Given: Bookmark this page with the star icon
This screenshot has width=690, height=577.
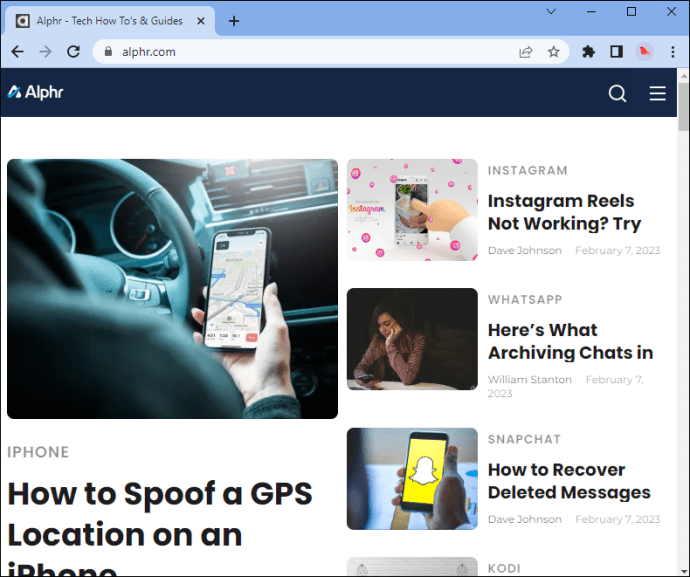Looking at the screenshot, I should tap(554, 52).
